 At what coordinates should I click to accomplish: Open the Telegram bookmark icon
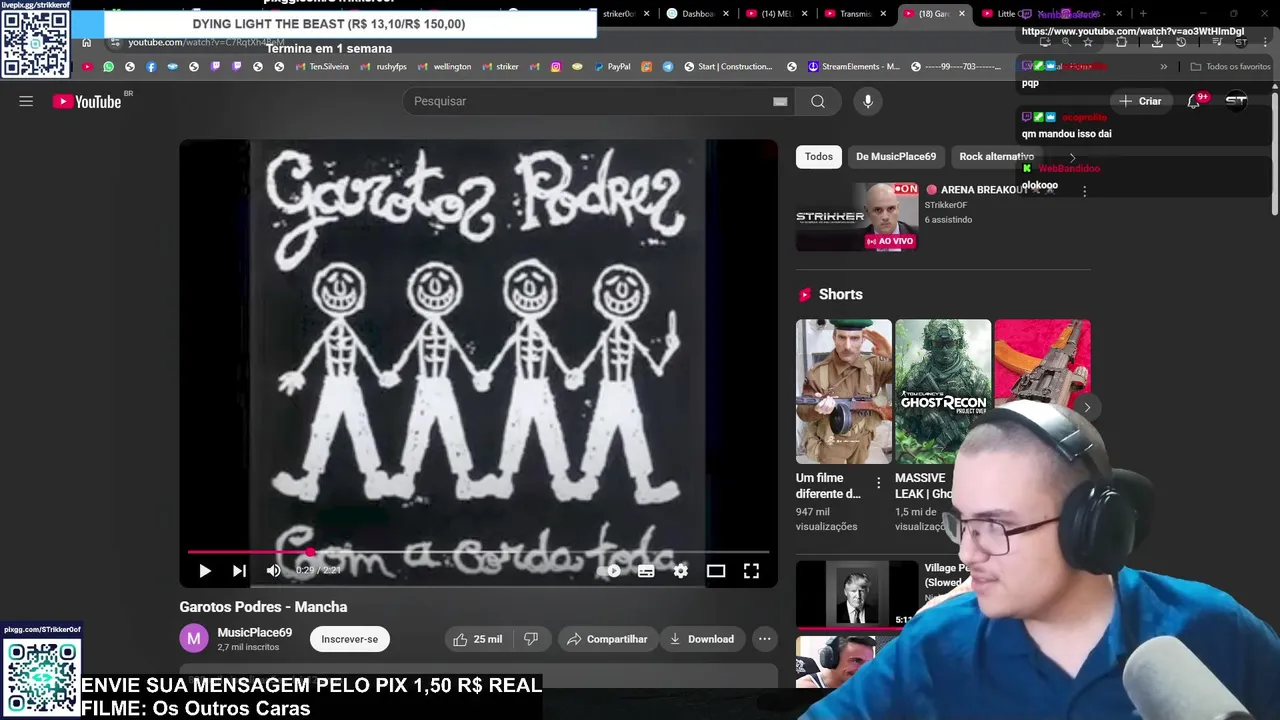point(668,67)
